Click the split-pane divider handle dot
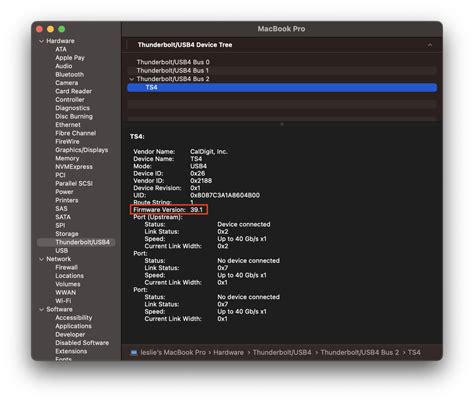474x402 pixels. tap(282, 124)
